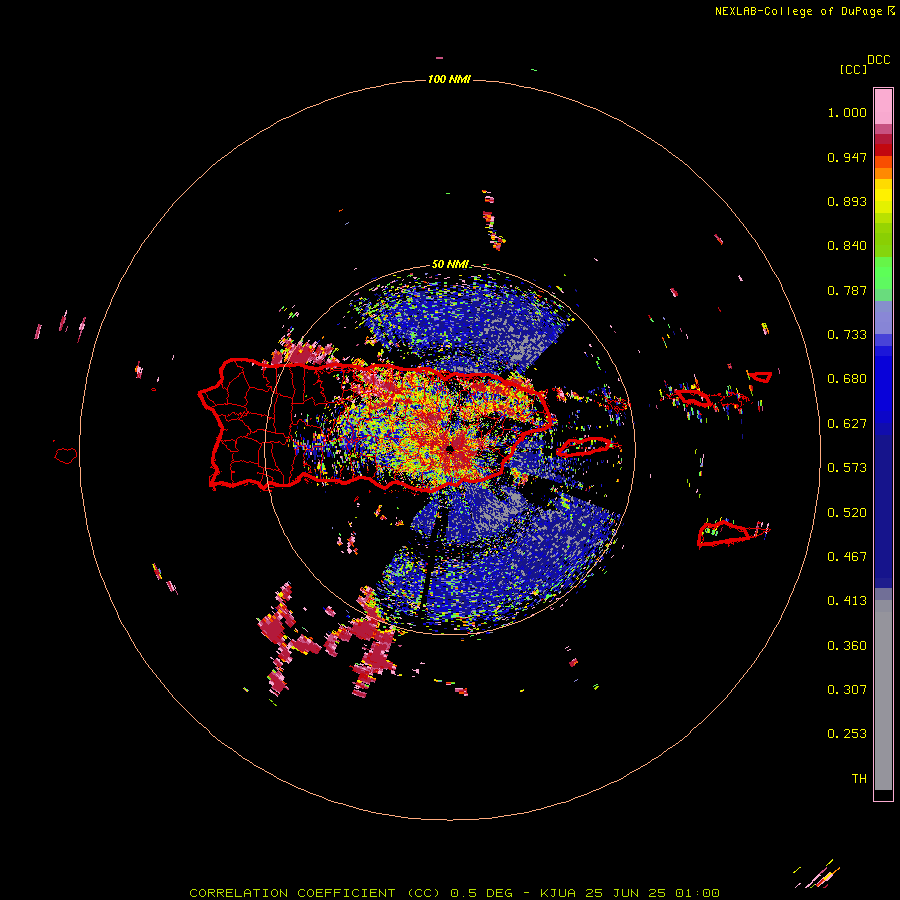900x900 pixels.
Task: Select the 0.893 legend value
Action: tap(847, 201)
